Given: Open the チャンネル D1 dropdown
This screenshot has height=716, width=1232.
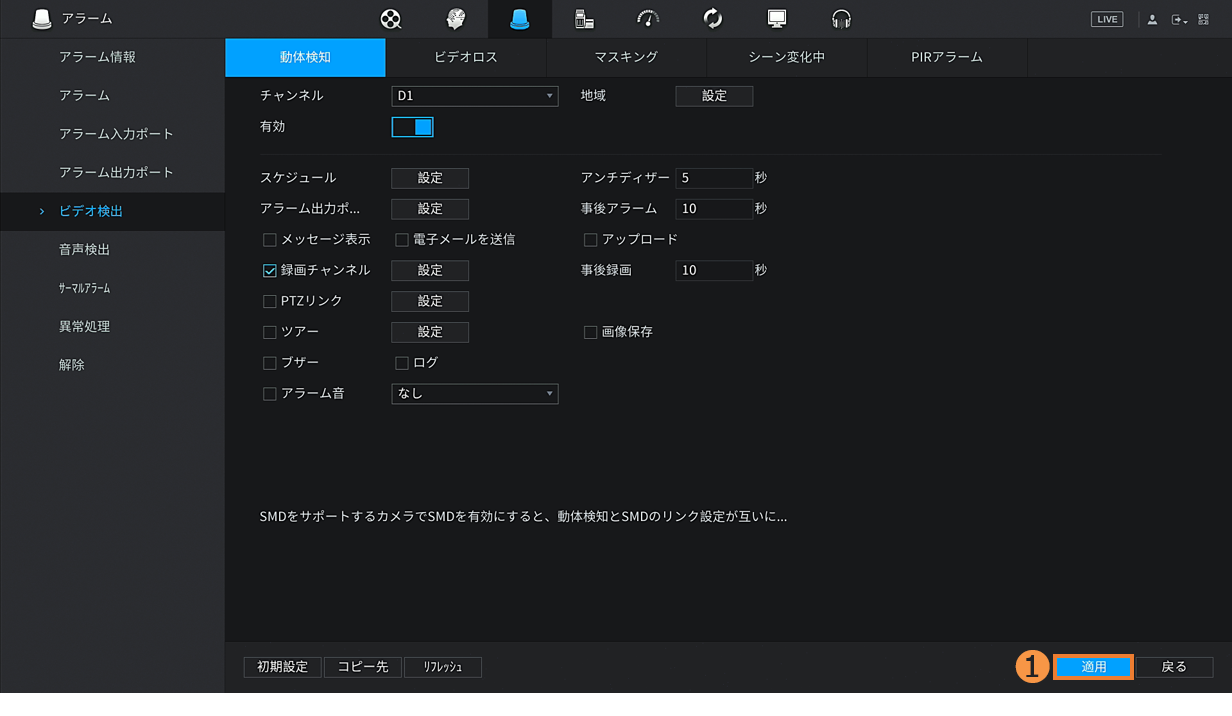Looking at the screenshot, I should coord(474,96).
